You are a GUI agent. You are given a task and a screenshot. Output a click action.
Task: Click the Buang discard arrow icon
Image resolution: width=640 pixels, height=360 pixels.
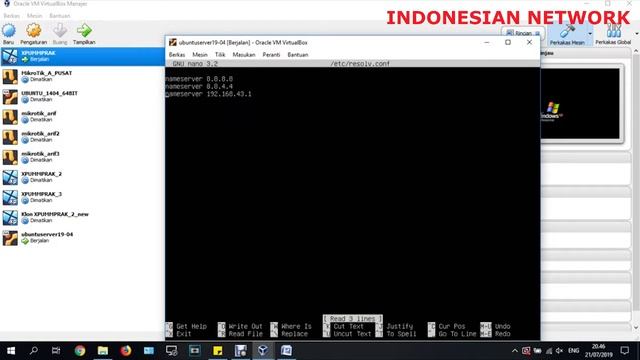60,30
